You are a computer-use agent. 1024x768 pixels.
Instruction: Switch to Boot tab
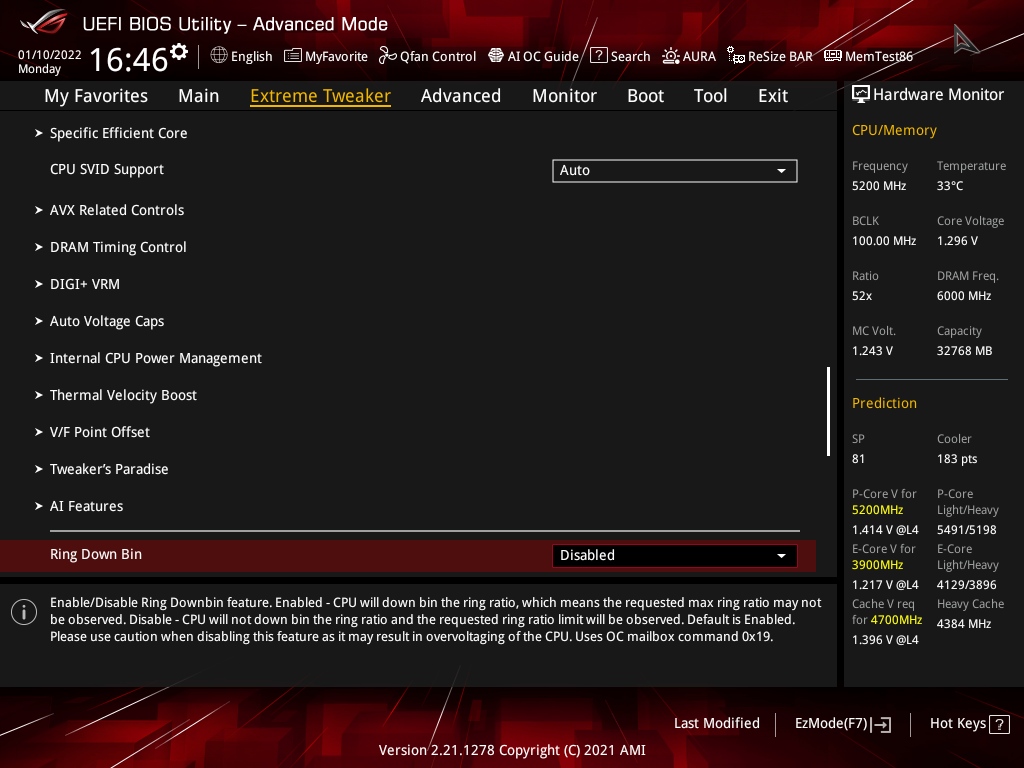tap(645, 96)
